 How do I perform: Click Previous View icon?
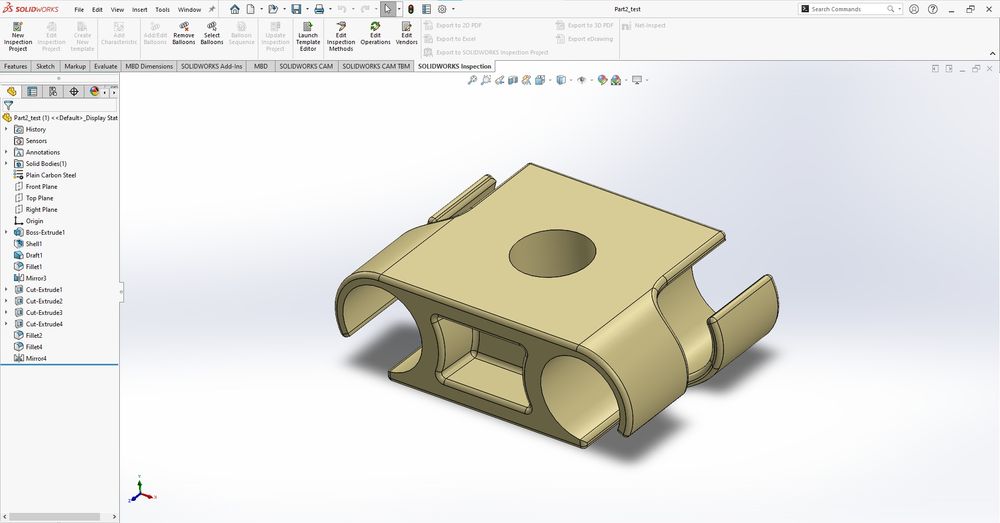coord(499,80)
